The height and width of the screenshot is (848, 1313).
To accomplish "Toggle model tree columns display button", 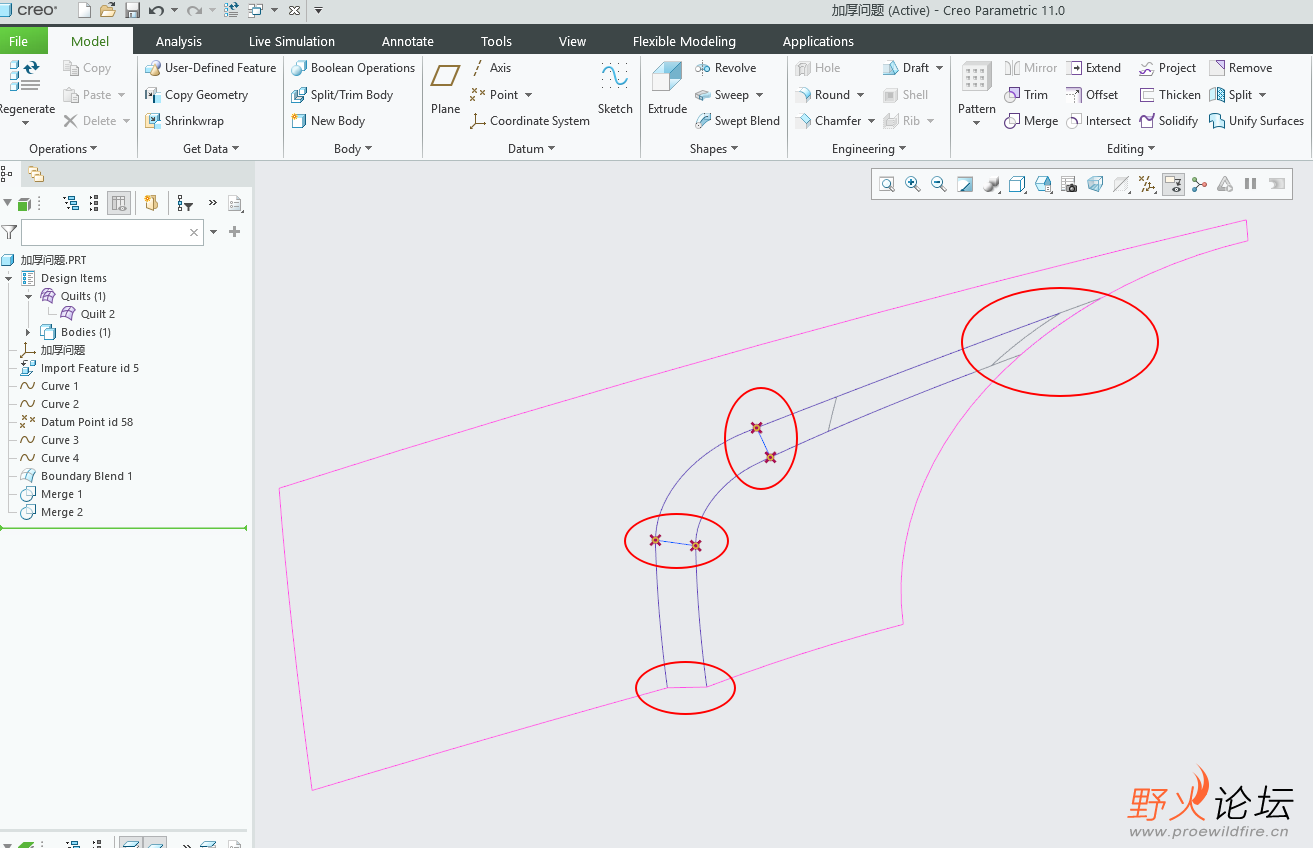I will point(119,203).
